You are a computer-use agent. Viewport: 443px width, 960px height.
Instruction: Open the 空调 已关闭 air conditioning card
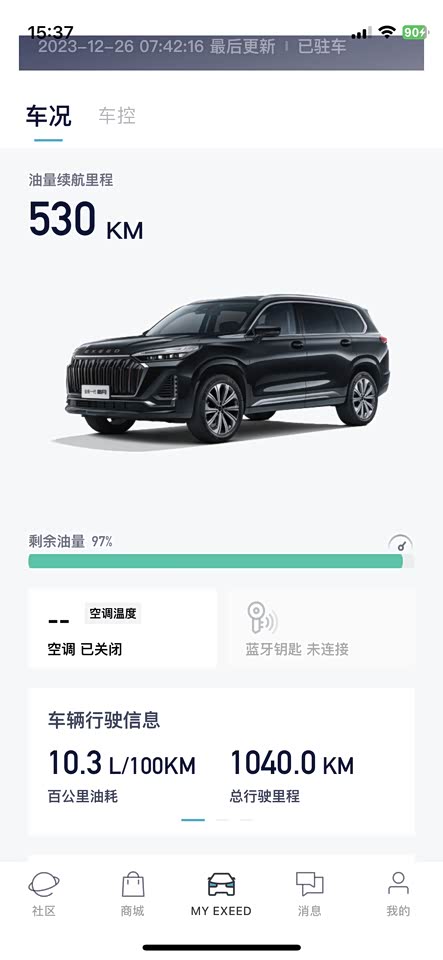pos(122,628)
